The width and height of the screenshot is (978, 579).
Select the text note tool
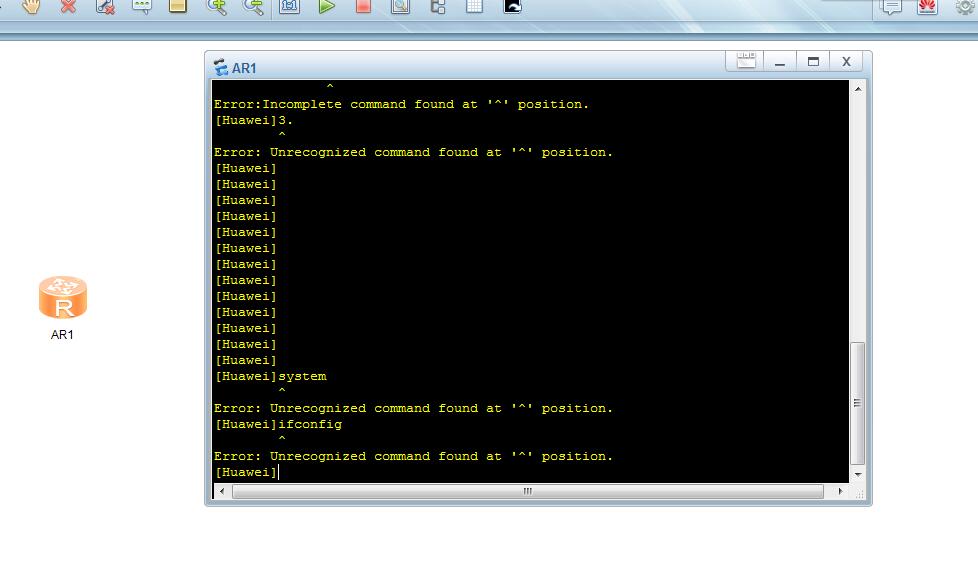point(142,7)
